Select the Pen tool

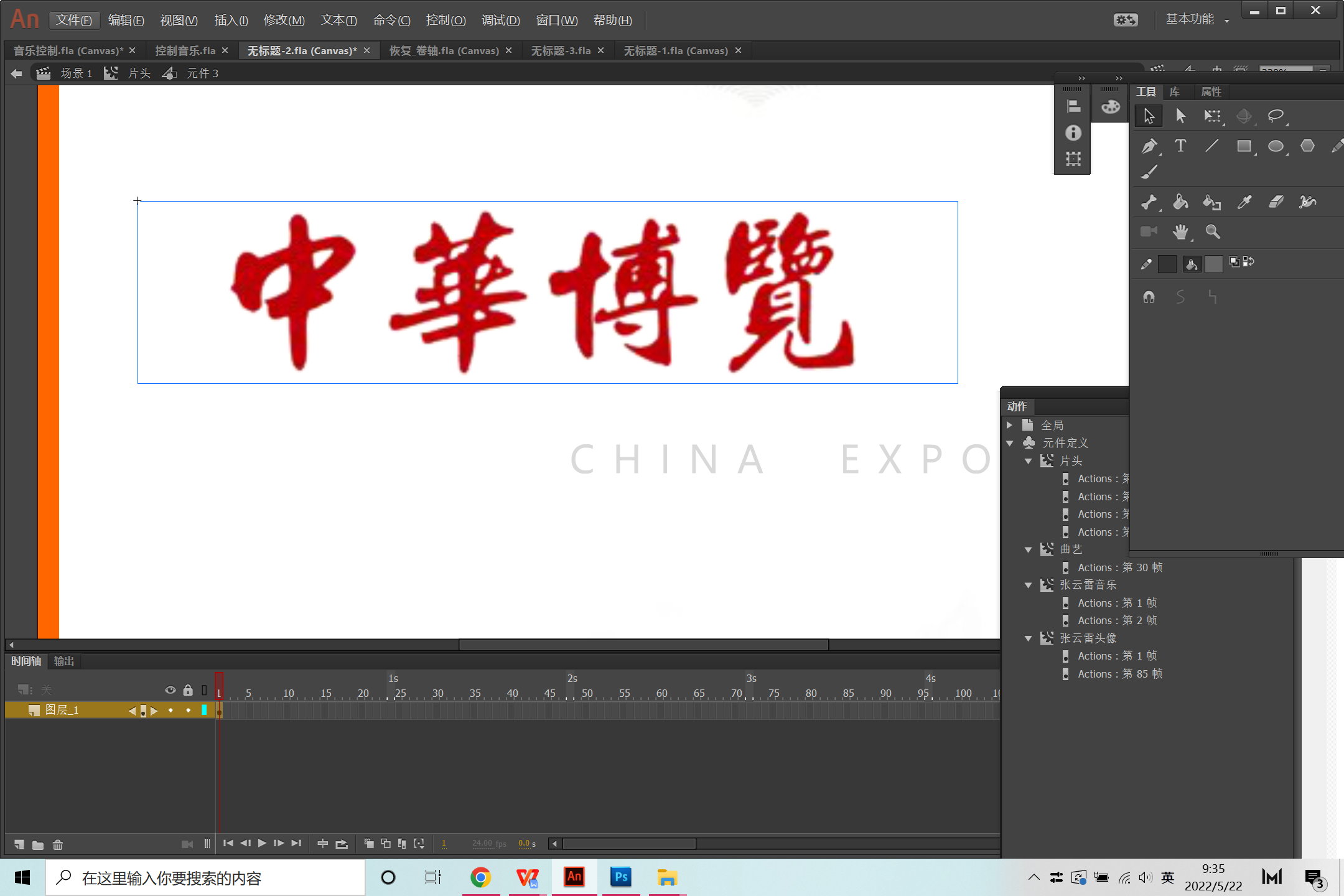pyautogui.click(x=1149, y=146)
